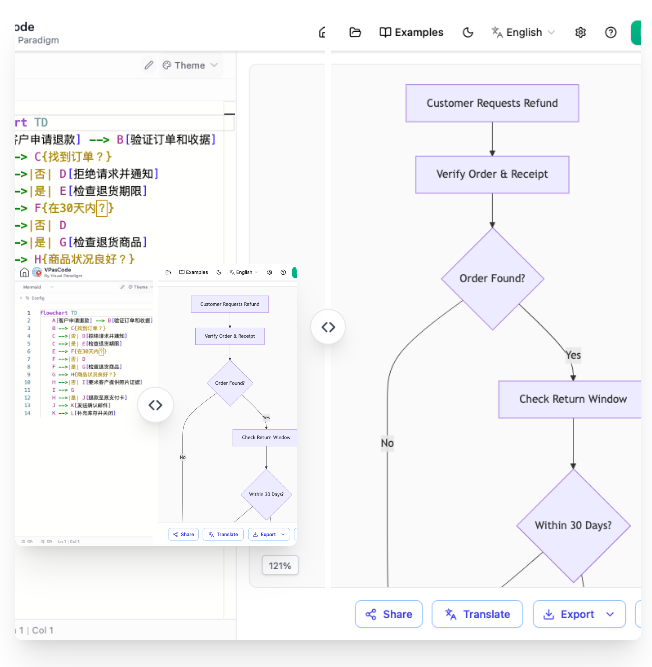Click Export button in inset thumbnail
This screenshot has height=667, width=652.
[269, 534]
